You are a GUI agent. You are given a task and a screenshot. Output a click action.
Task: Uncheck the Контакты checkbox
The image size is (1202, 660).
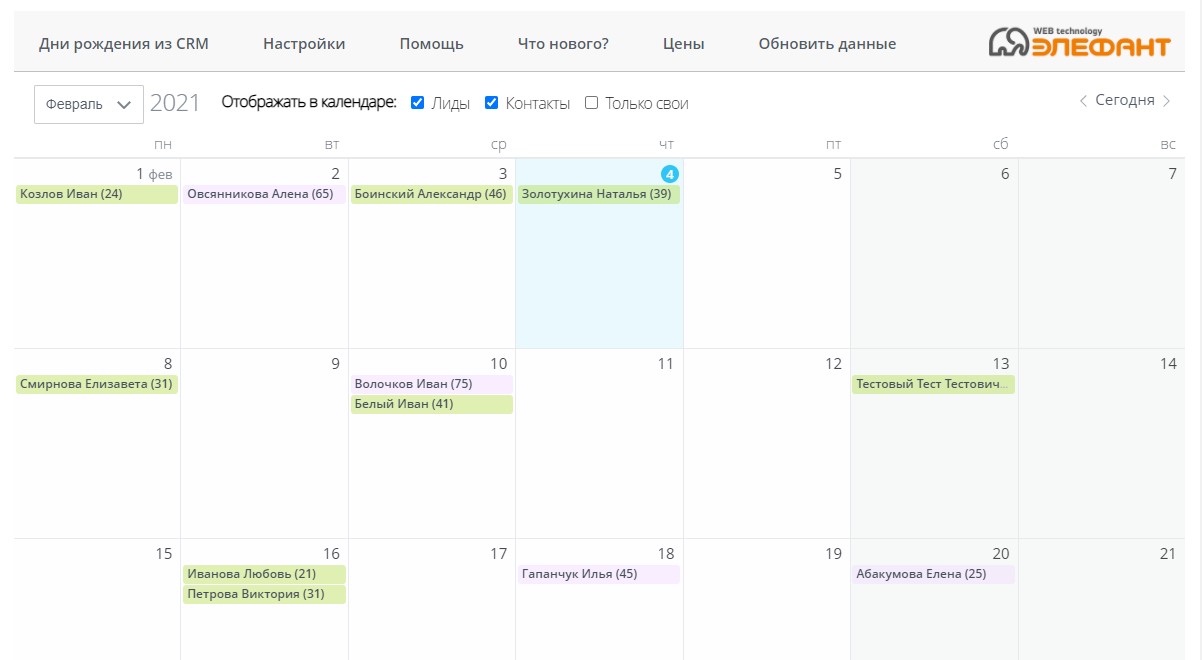pyautogui.click(x=492, y=103)
